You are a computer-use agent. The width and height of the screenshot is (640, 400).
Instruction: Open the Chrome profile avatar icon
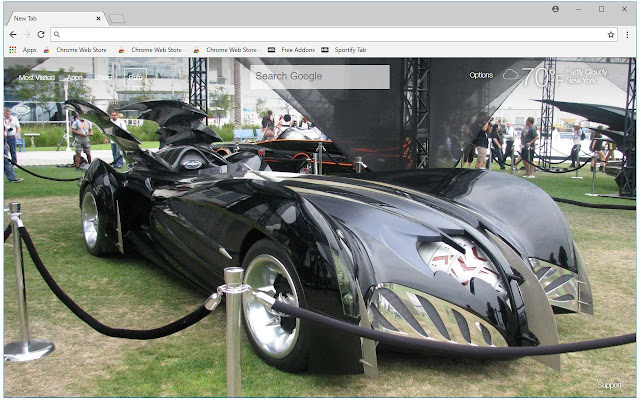555,9
